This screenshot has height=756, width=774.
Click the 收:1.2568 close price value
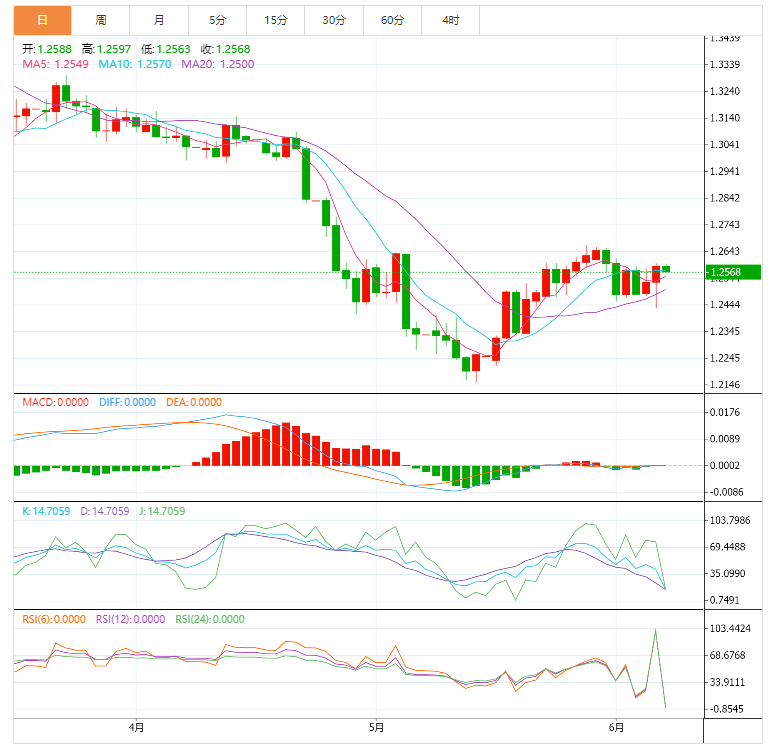[x=226, y=49]
